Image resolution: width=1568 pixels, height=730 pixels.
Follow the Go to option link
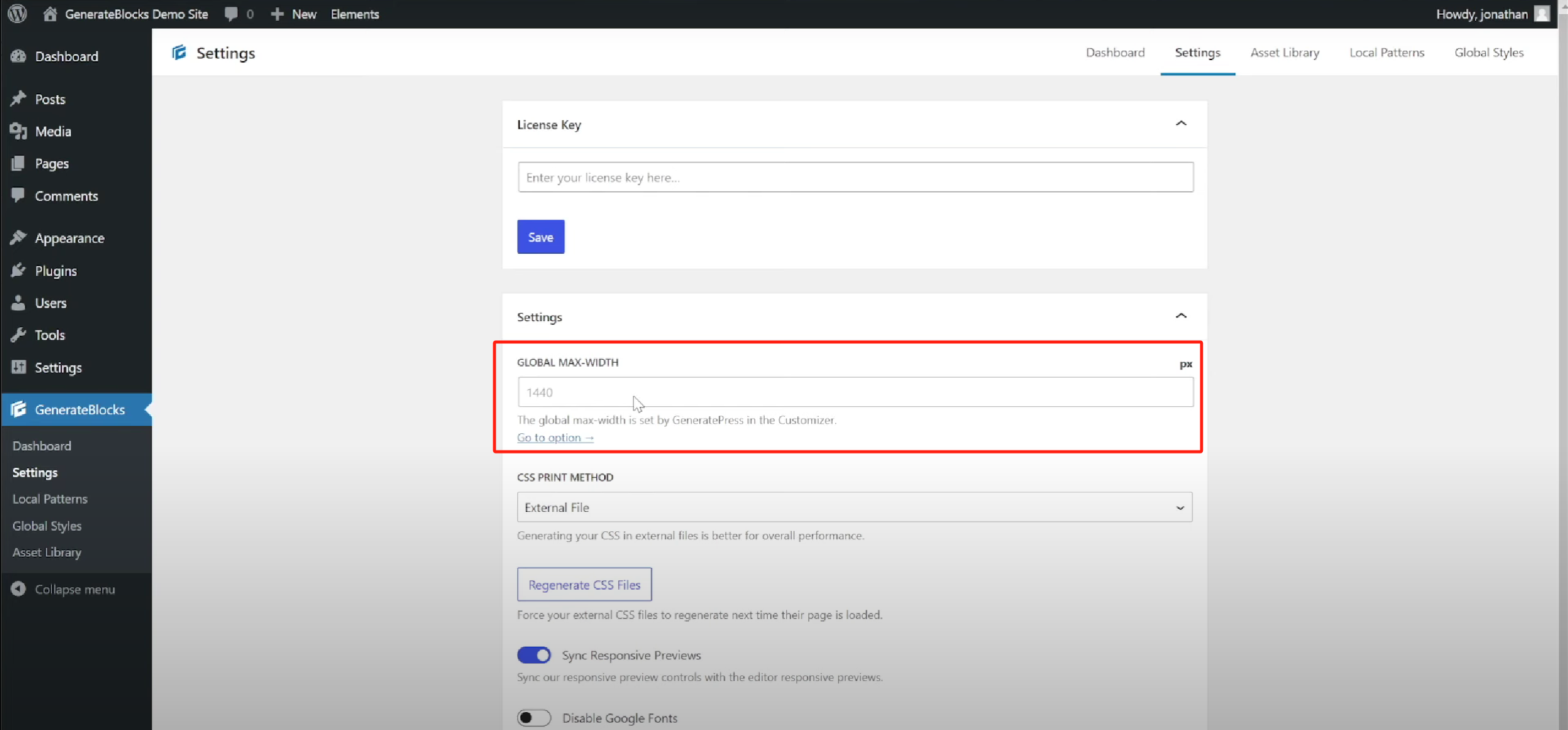point(555,438)
